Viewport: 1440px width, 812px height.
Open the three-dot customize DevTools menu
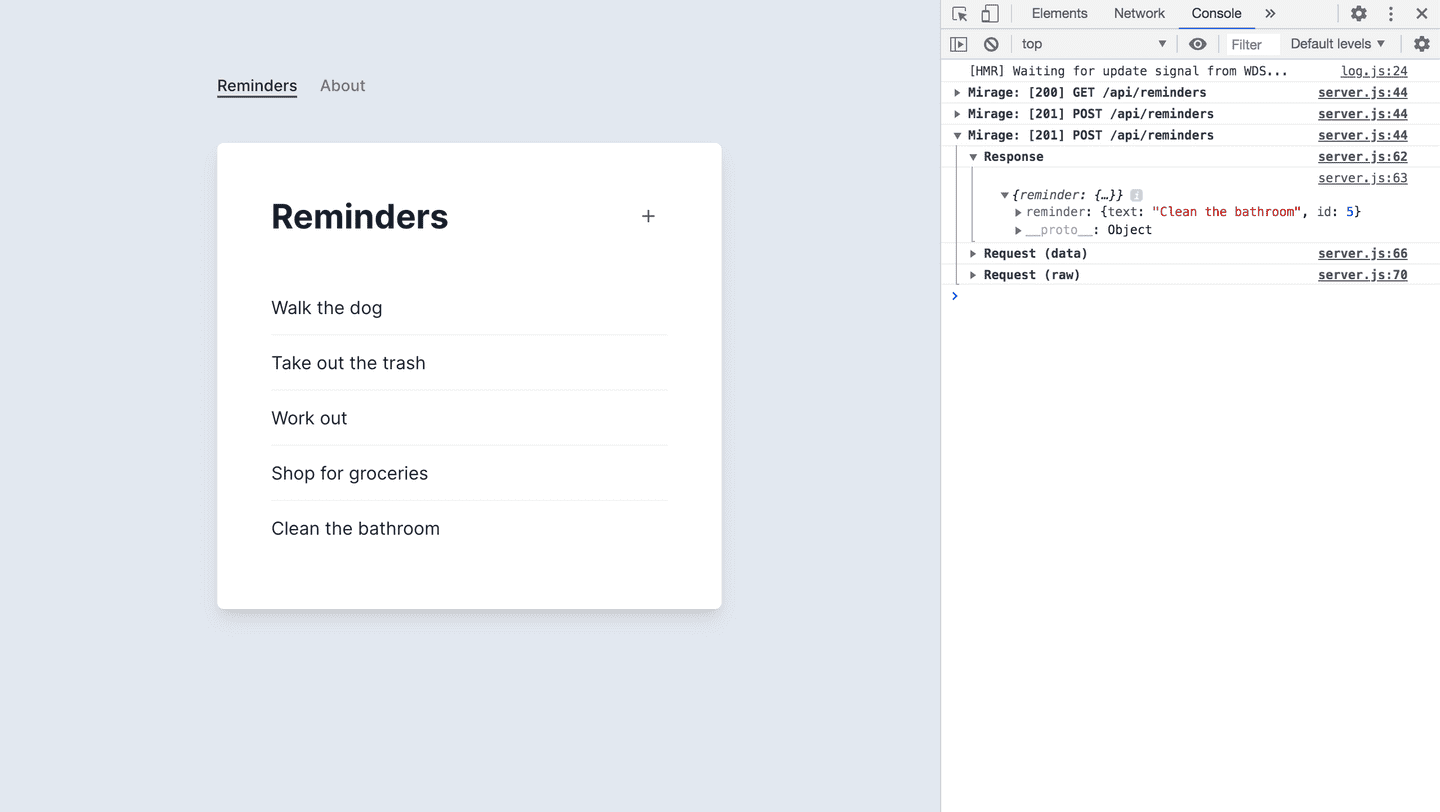point(1391,13)
